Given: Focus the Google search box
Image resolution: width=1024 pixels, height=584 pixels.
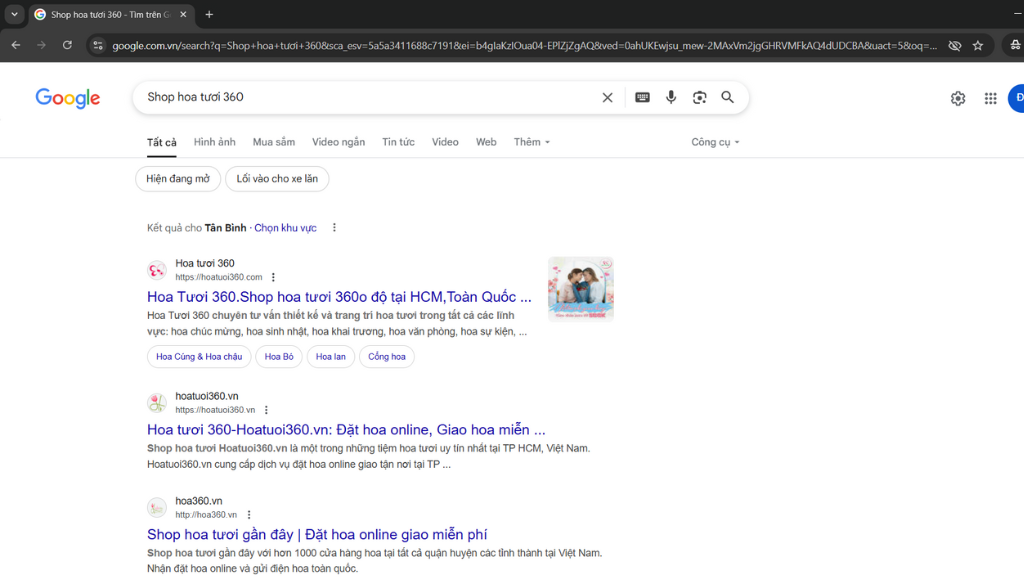Looking at the screenshot, I should click(x=369, y=97).
